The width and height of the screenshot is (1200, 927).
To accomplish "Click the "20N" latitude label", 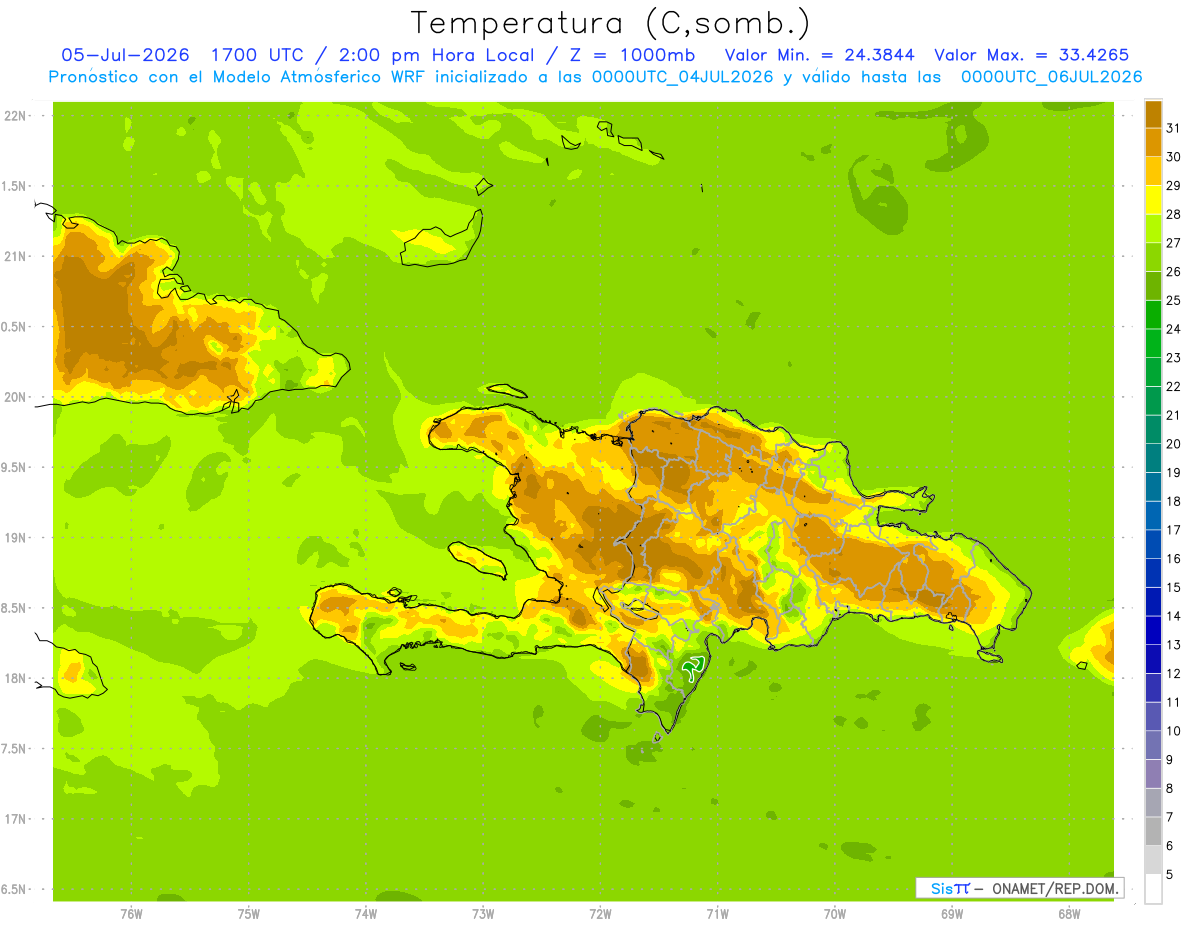I will click(x=15, y=397).
